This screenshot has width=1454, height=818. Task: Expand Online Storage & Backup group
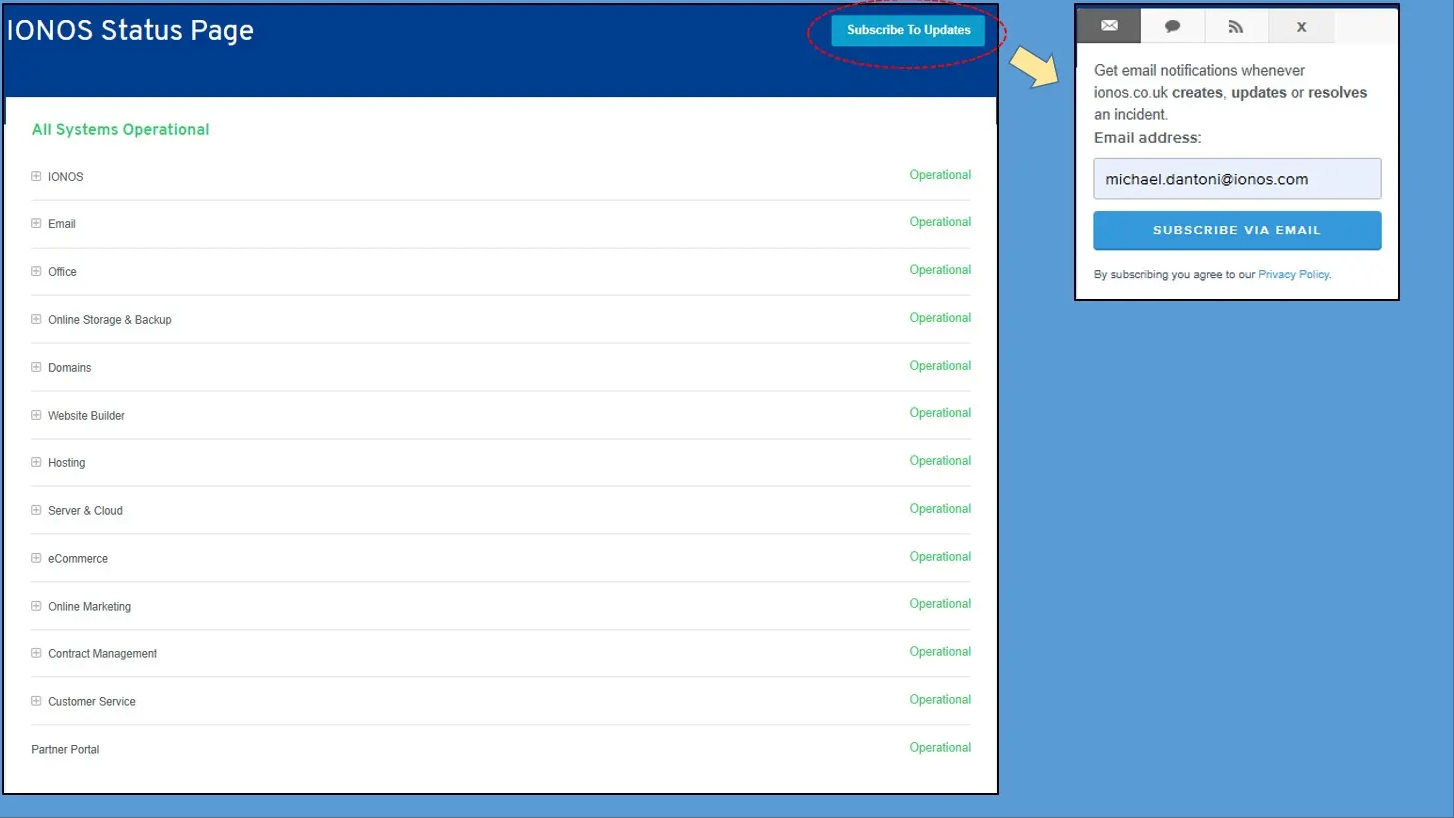pyautogui.click(x=36, y=319)
